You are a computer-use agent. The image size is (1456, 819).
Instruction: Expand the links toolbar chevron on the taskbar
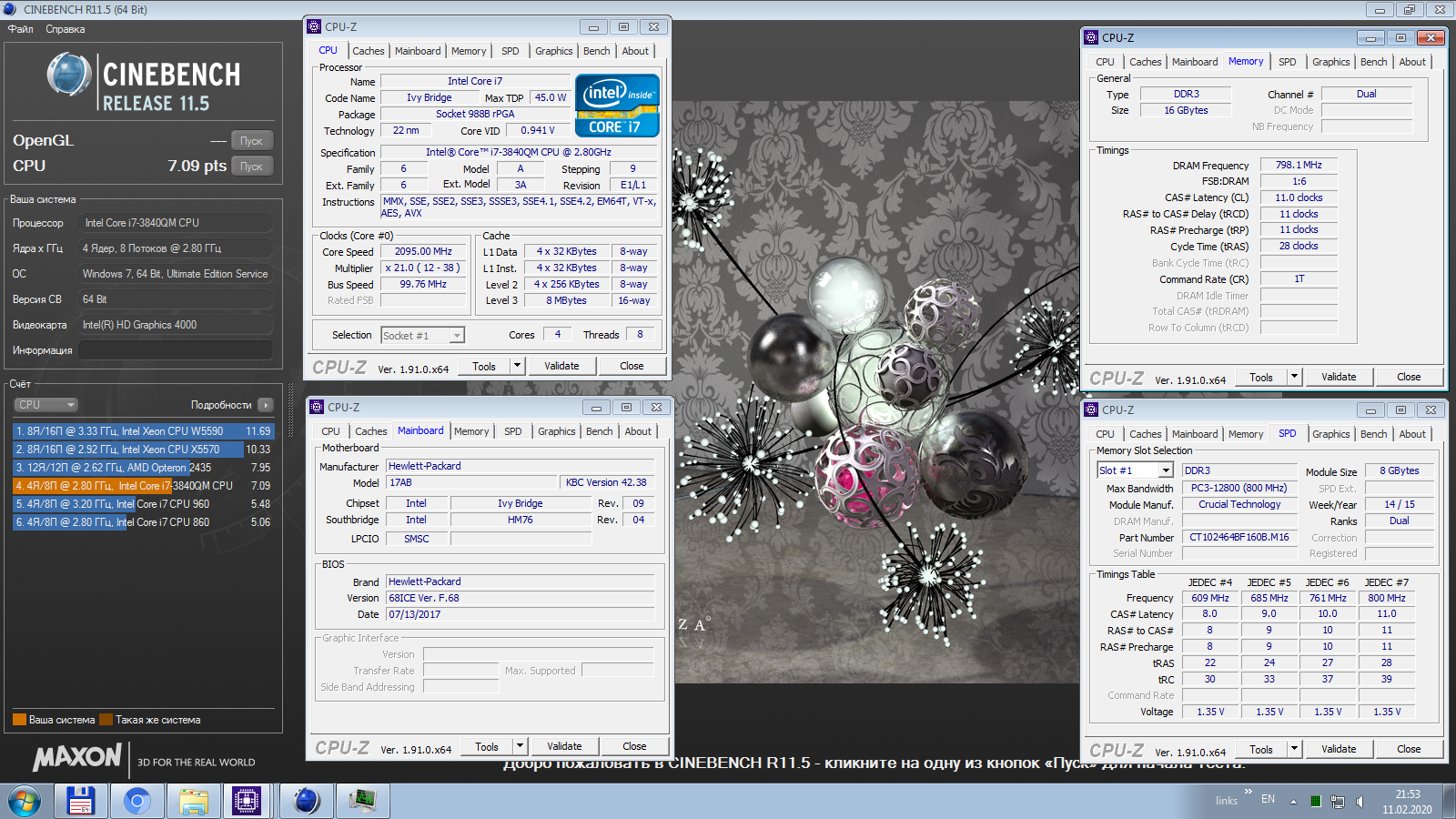pyautogui.click(x=1249, y=792)
